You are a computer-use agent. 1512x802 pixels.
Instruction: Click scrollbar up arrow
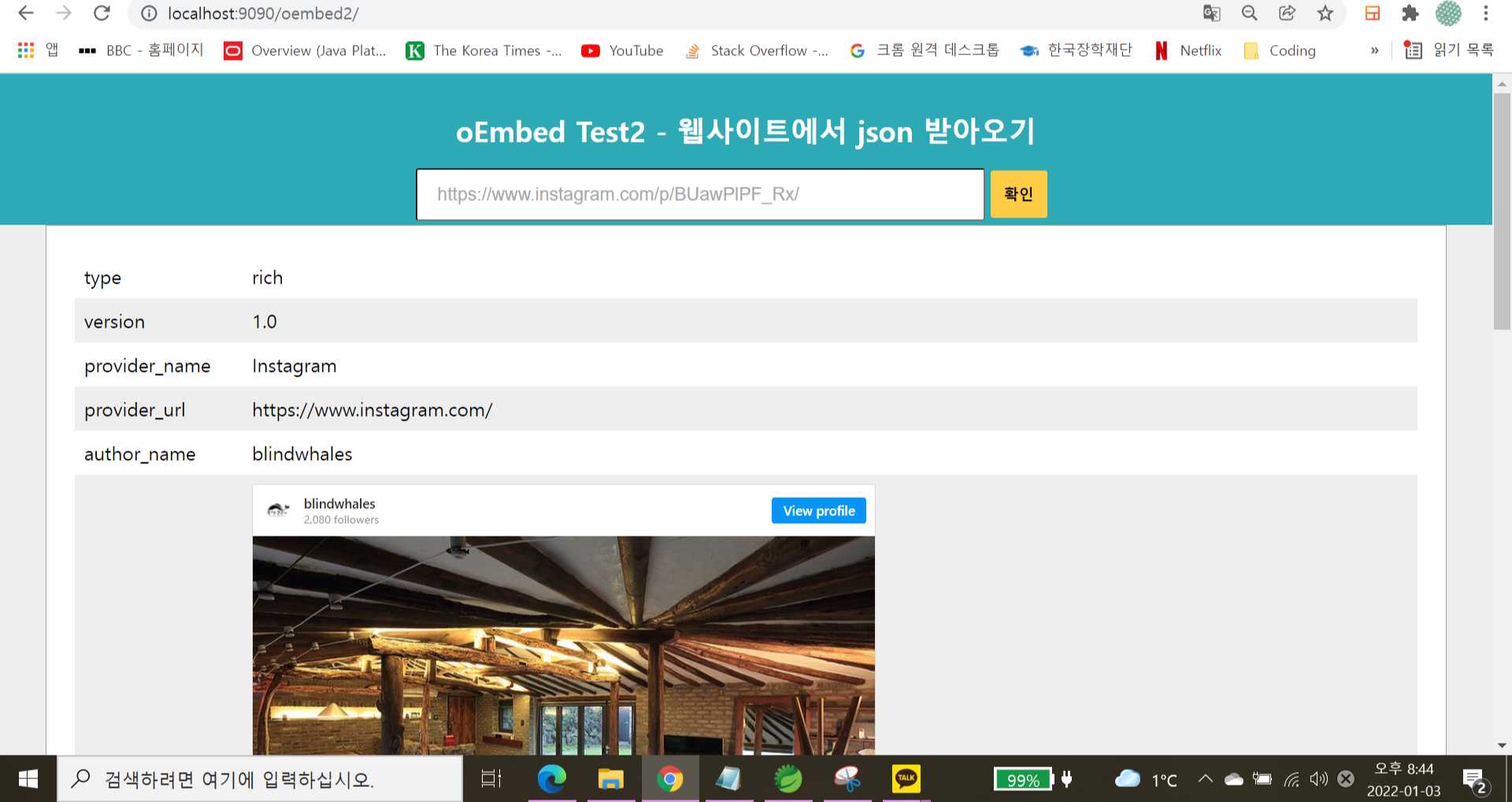(x=1502, y=83)
